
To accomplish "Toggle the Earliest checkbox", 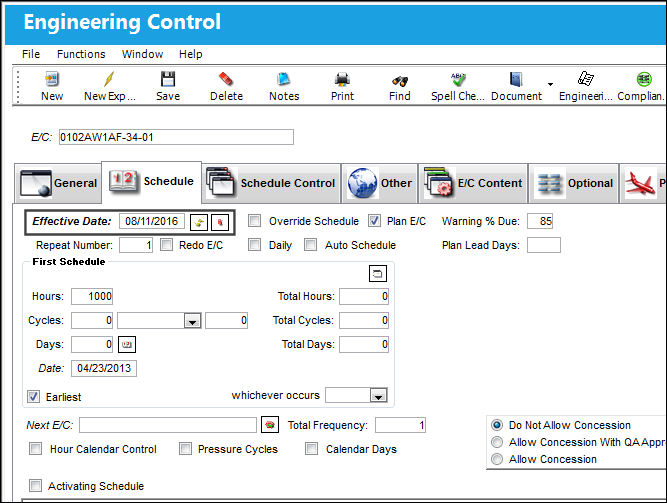I will (x=34, y=397).
